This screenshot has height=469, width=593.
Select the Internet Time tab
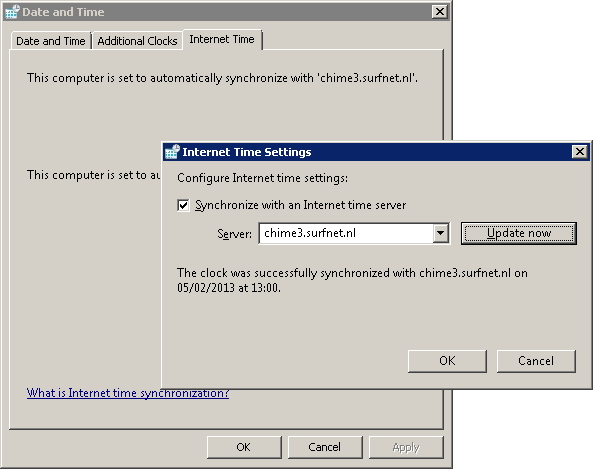click(222, 39)
